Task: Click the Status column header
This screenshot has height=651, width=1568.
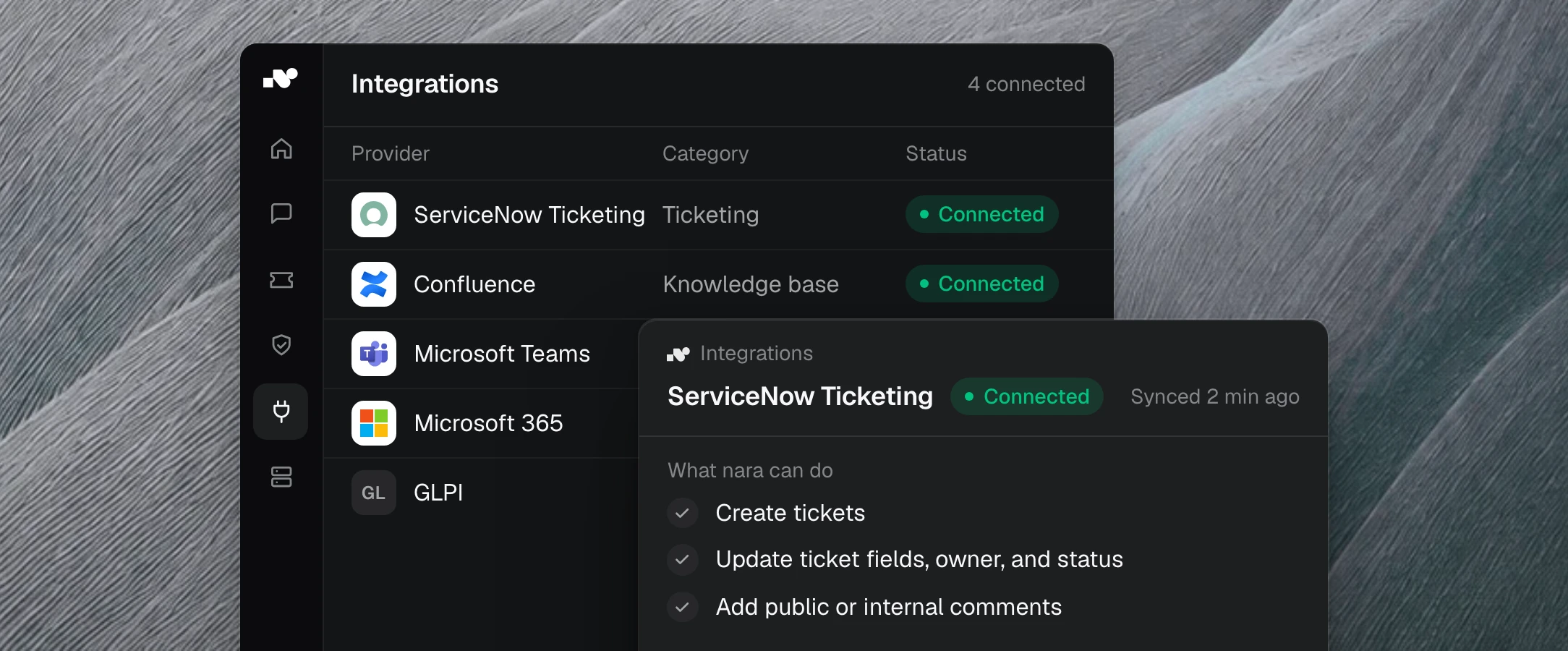Action: (936, 153)
